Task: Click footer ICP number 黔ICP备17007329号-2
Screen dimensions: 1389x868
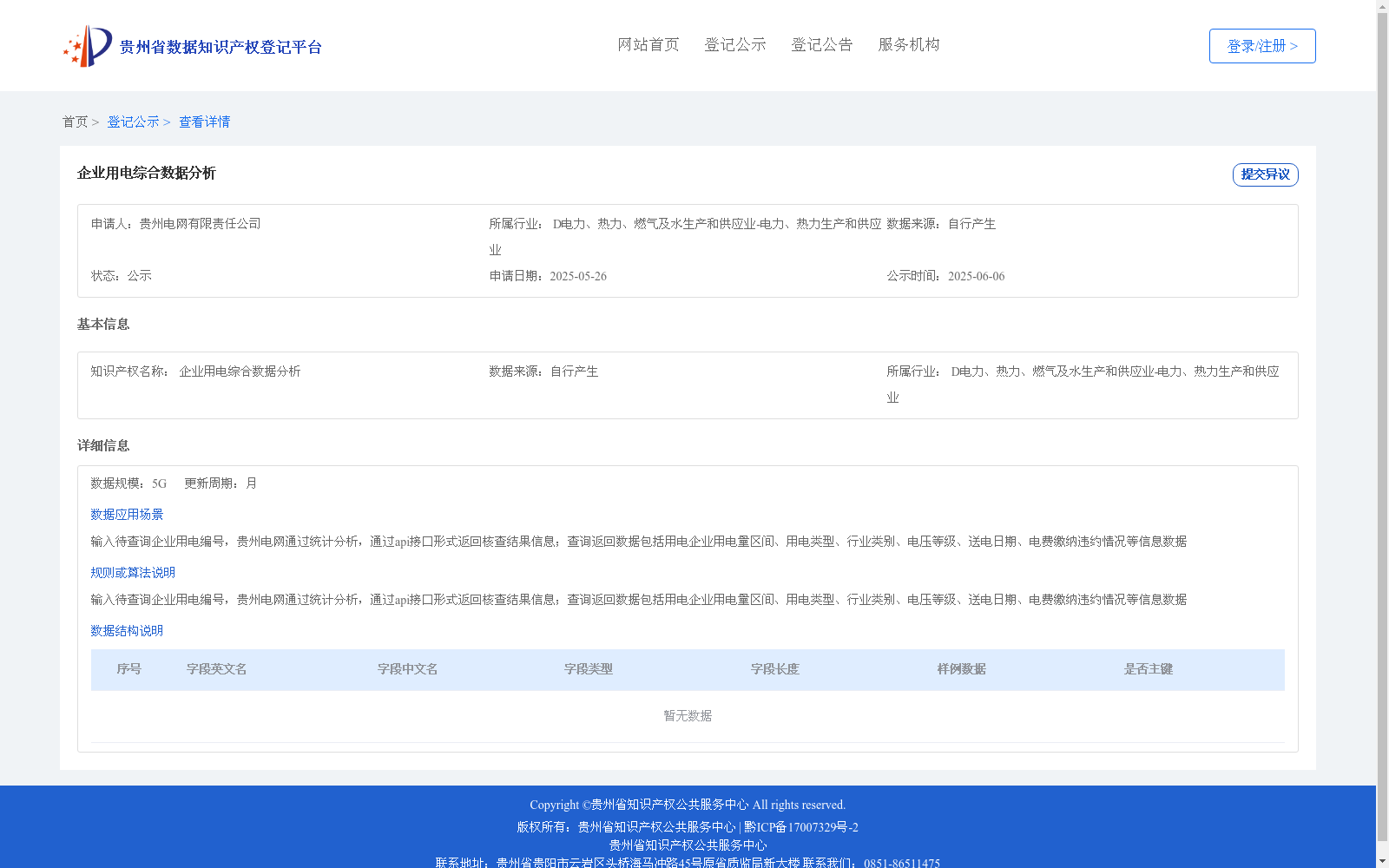Action: point(801,827)
